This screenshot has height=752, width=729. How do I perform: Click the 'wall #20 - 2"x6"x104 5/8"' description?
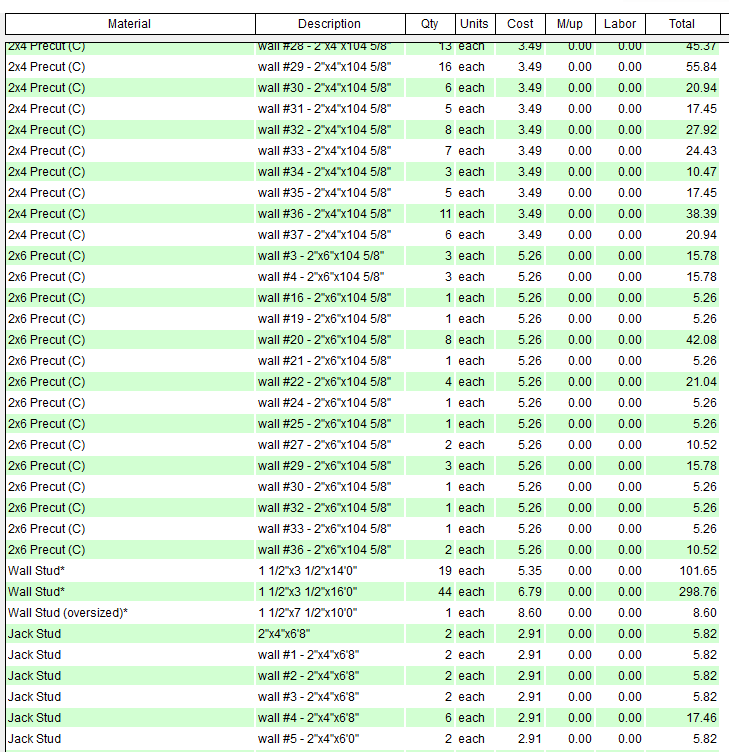(x=330, y=340)
